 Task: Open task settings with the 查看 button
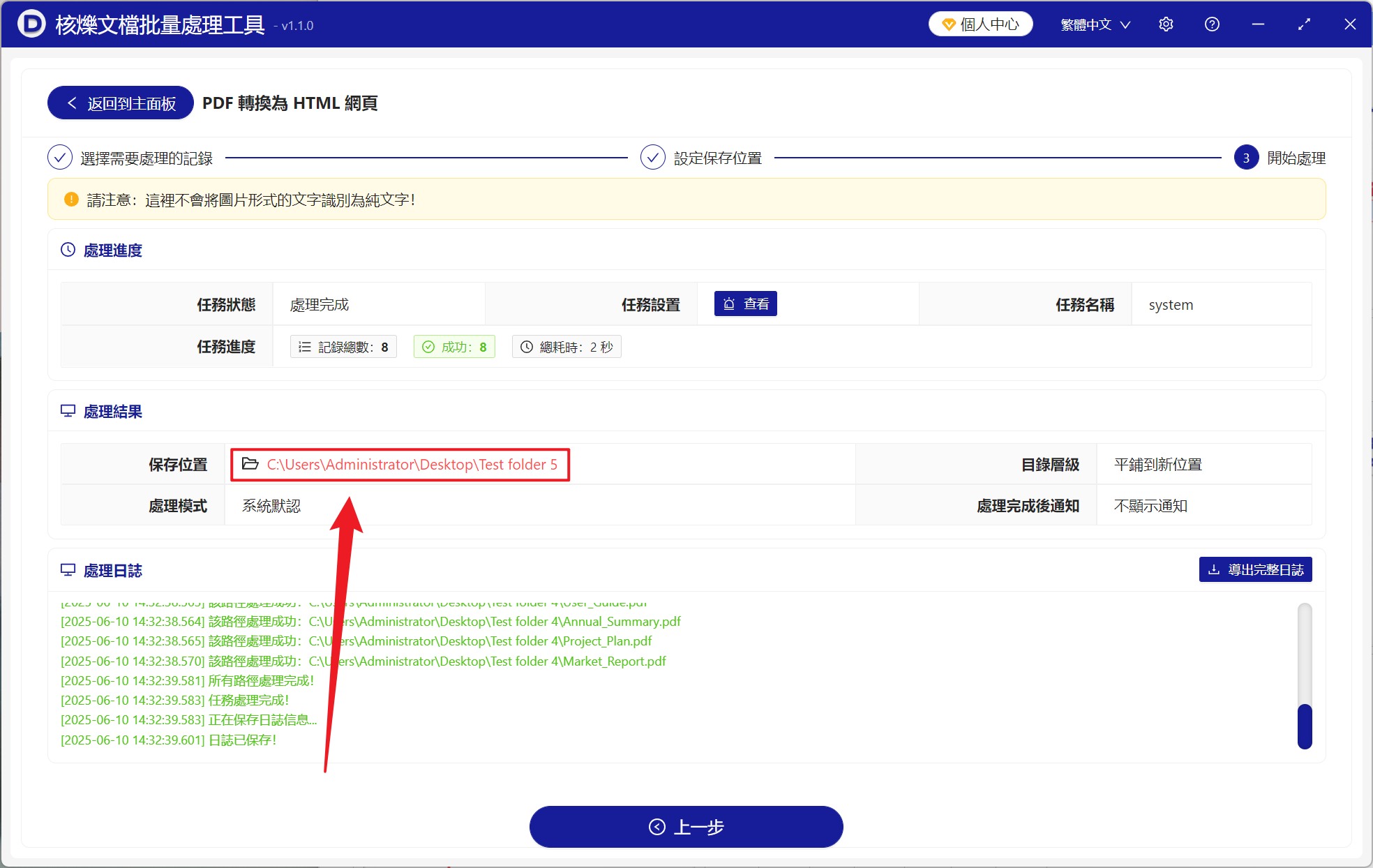(x=745, y=304)
